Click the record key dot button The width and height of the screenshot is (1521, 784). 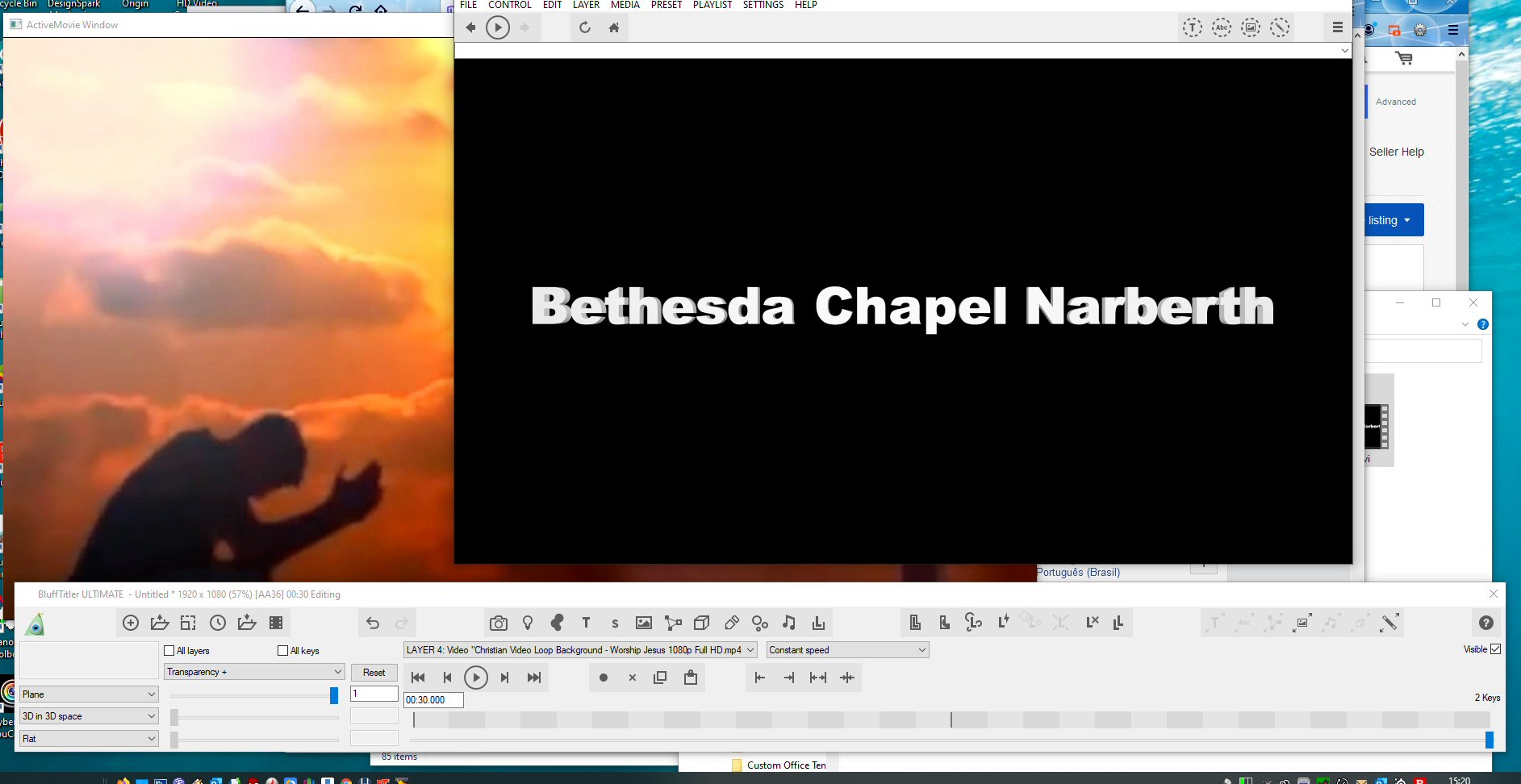click(604, 678)
